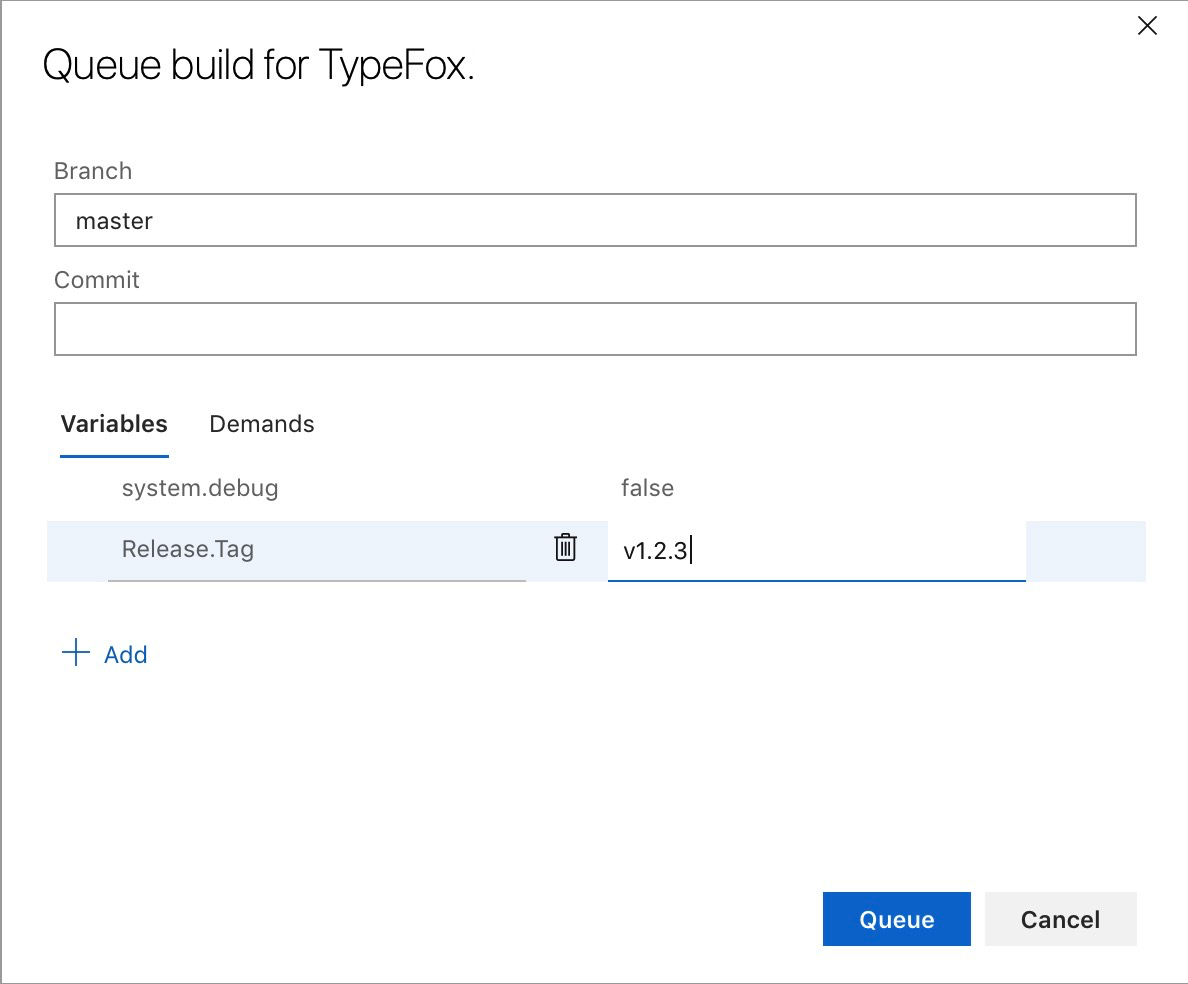
Task: Click the Queue button
Action: 896,919
